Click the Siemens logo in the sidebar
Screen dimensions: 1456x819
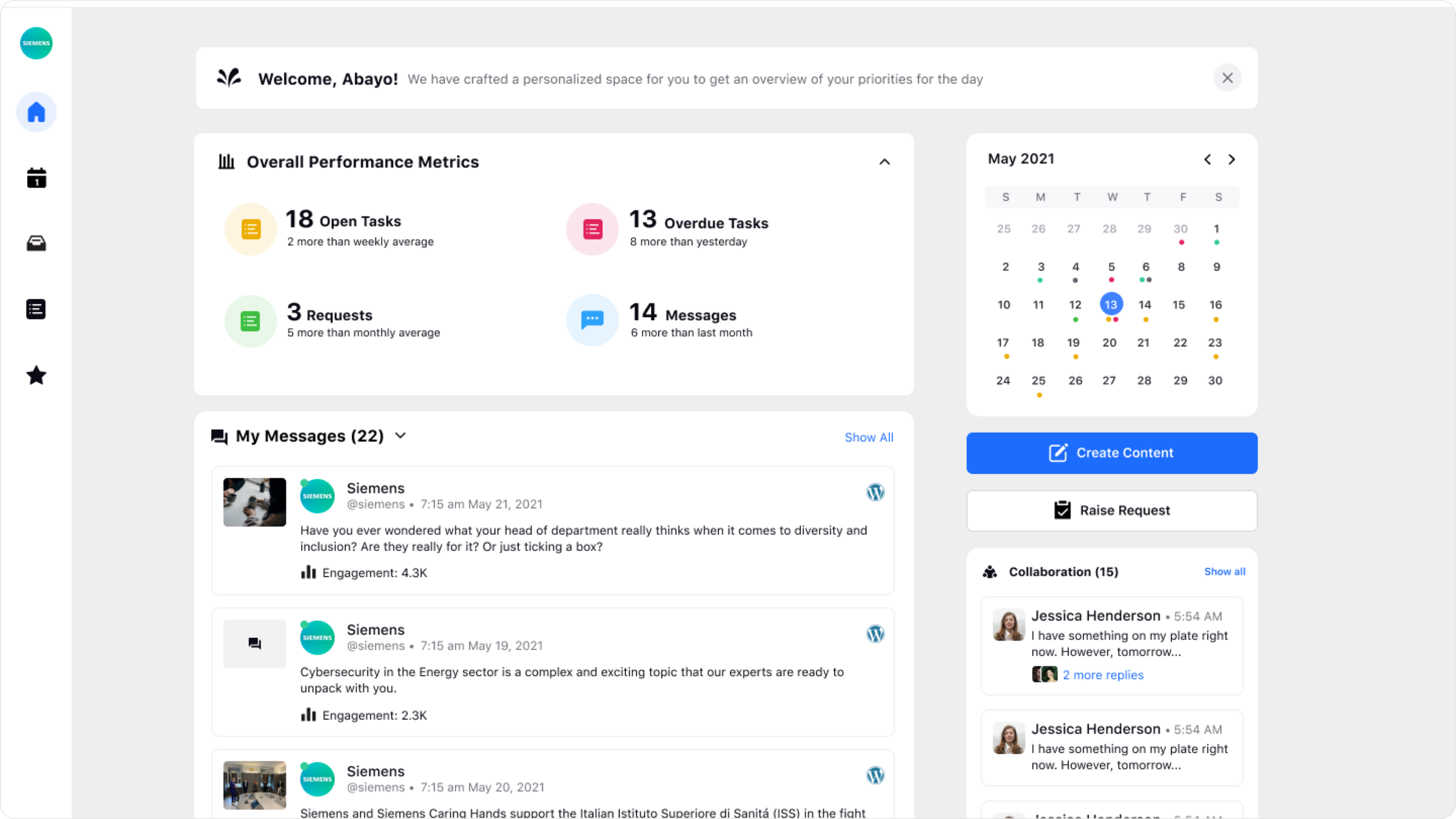coord(36,43)
